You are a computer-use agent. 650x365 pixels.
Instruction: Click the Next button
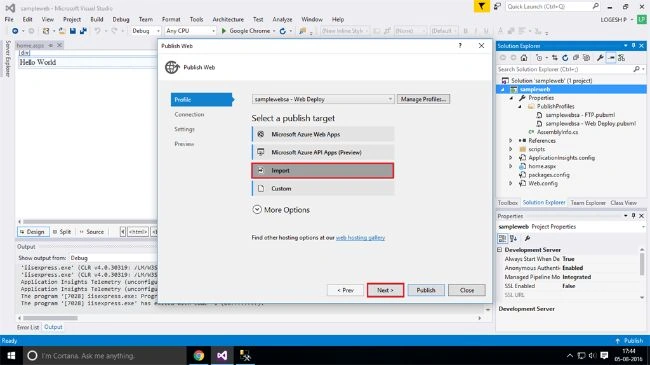click(x=385, y=290)
